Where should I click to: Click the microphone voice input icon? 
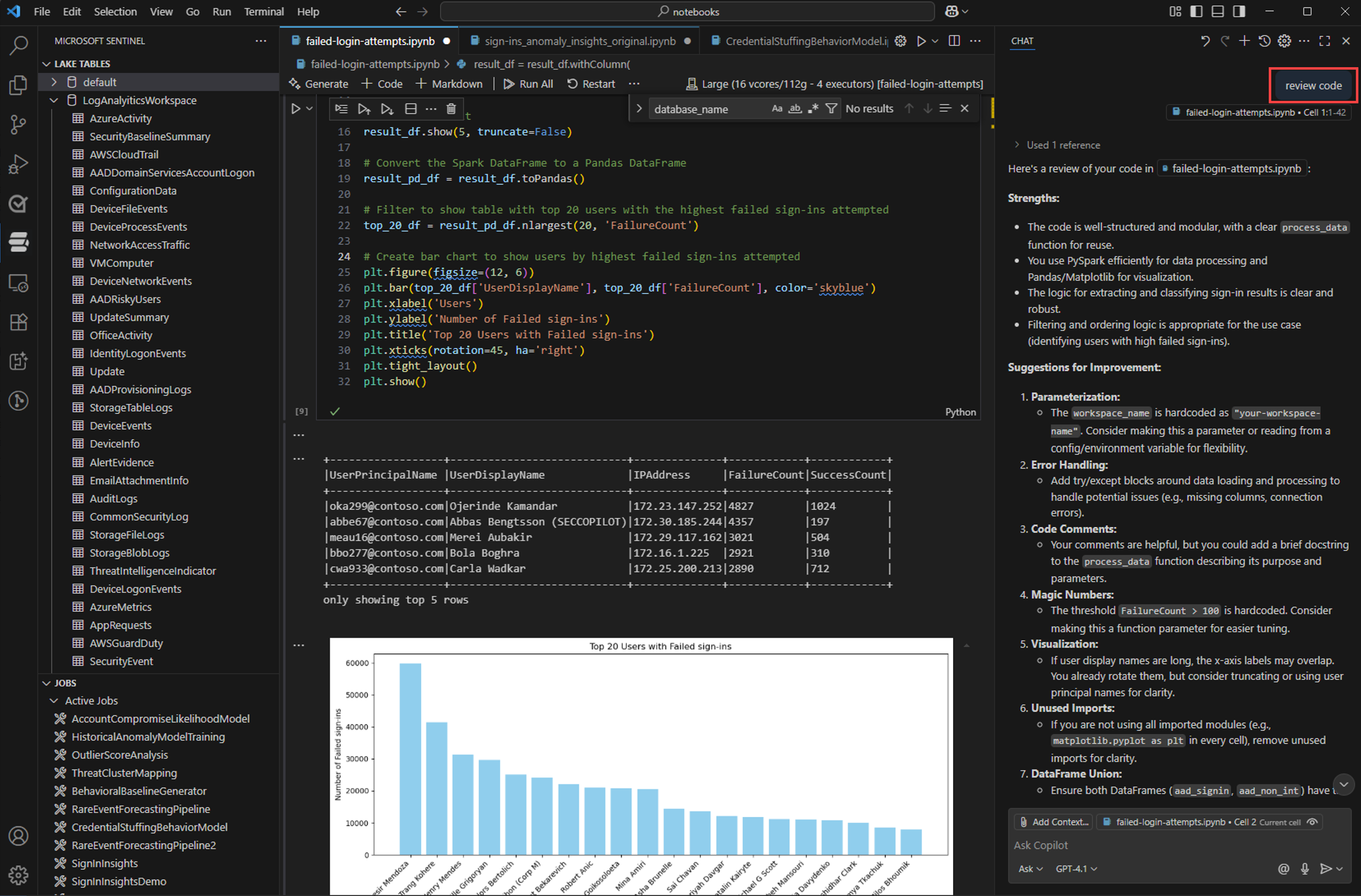1304,869
